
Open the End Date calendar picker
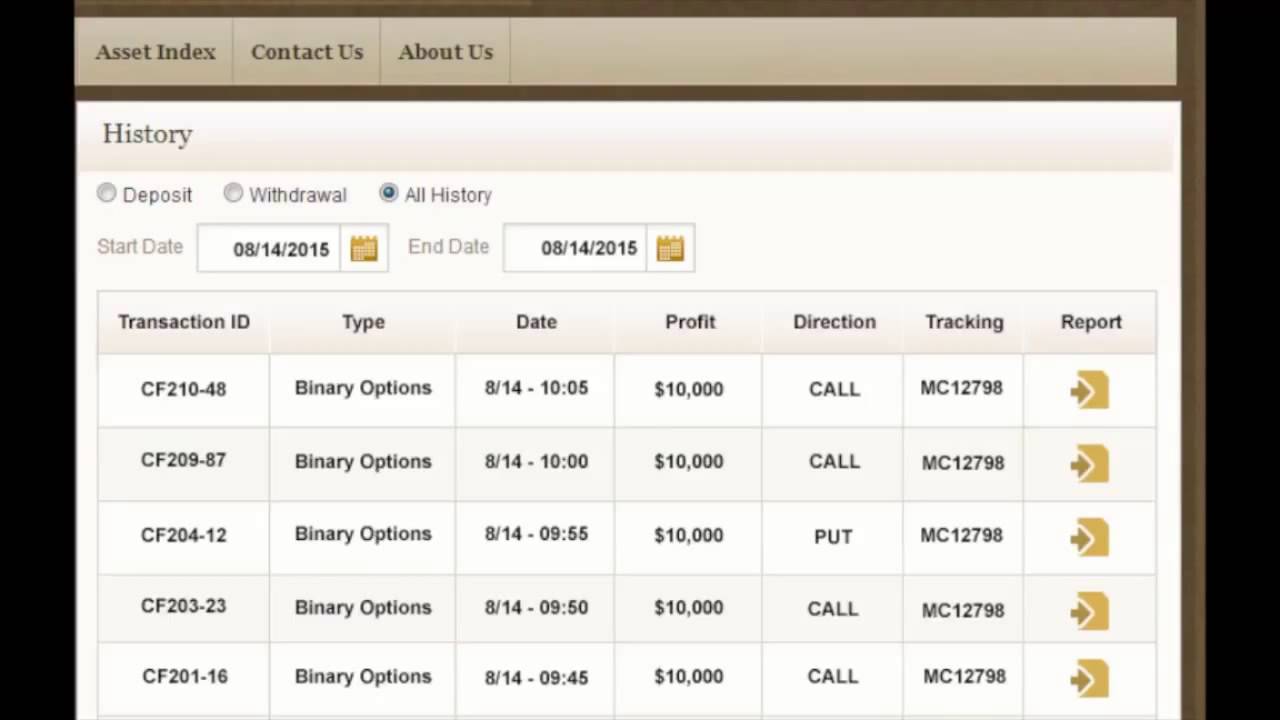[670, 248]
